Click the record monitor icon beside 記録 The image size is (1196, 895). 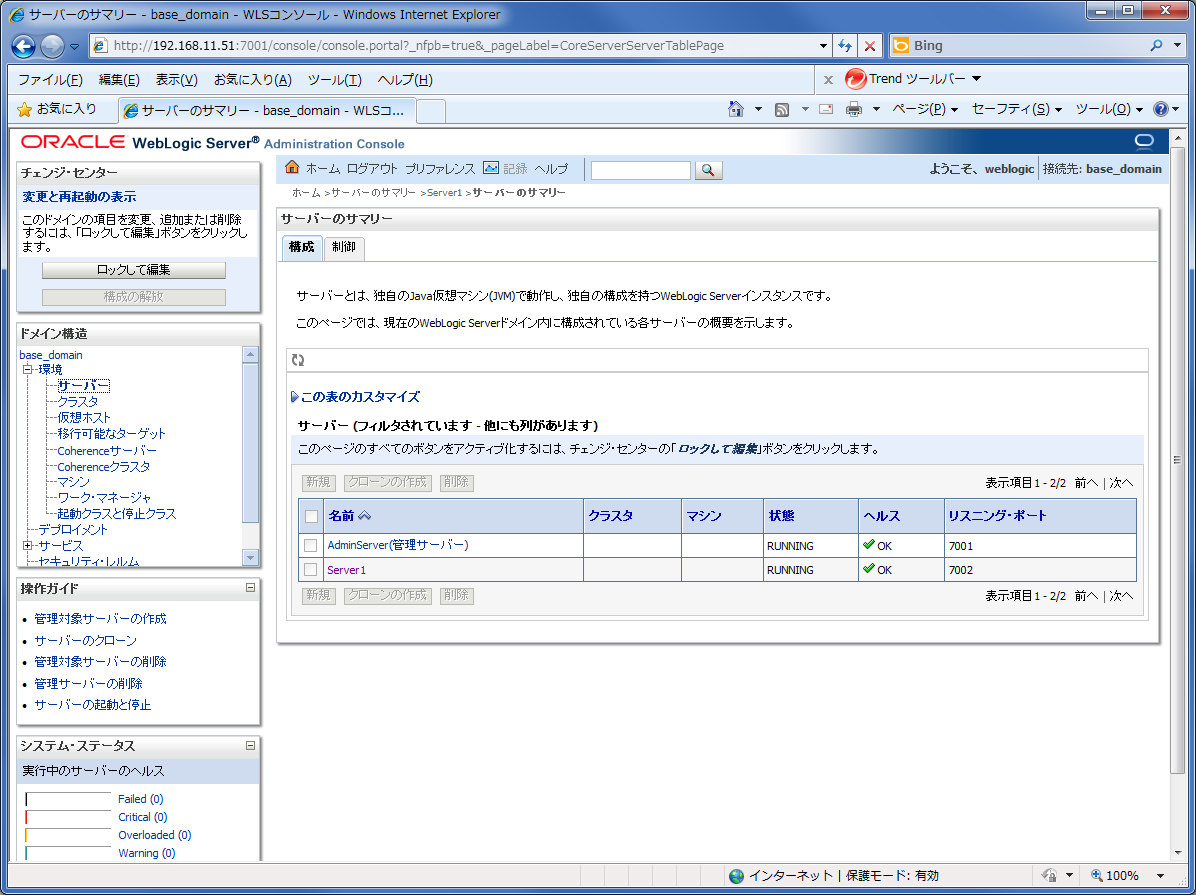491,168
